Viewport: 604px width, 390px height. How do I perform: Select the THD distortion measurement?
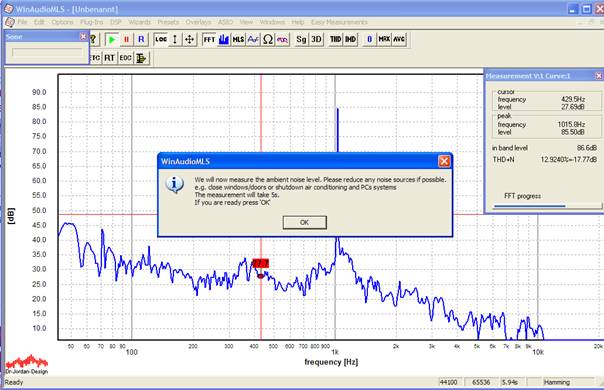(336, 39)
